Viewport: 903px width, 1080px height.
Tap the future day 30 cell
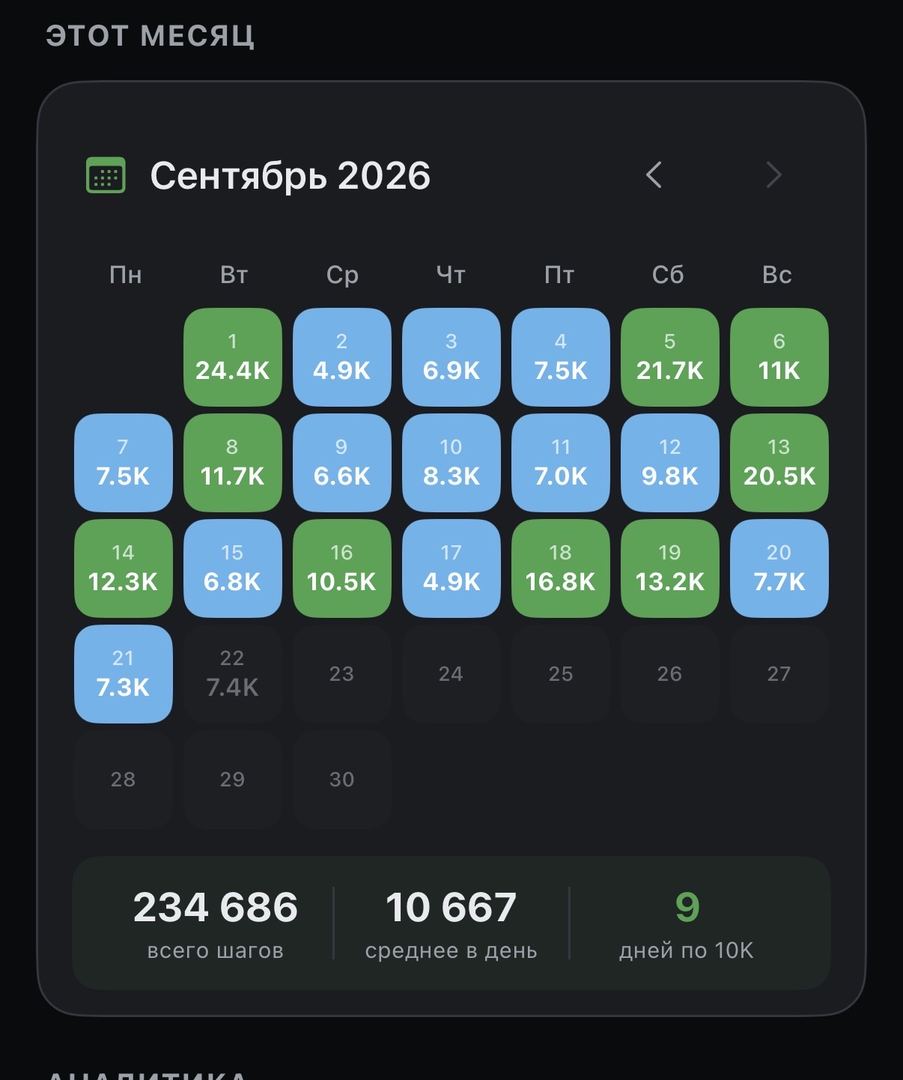click(342, 779)
